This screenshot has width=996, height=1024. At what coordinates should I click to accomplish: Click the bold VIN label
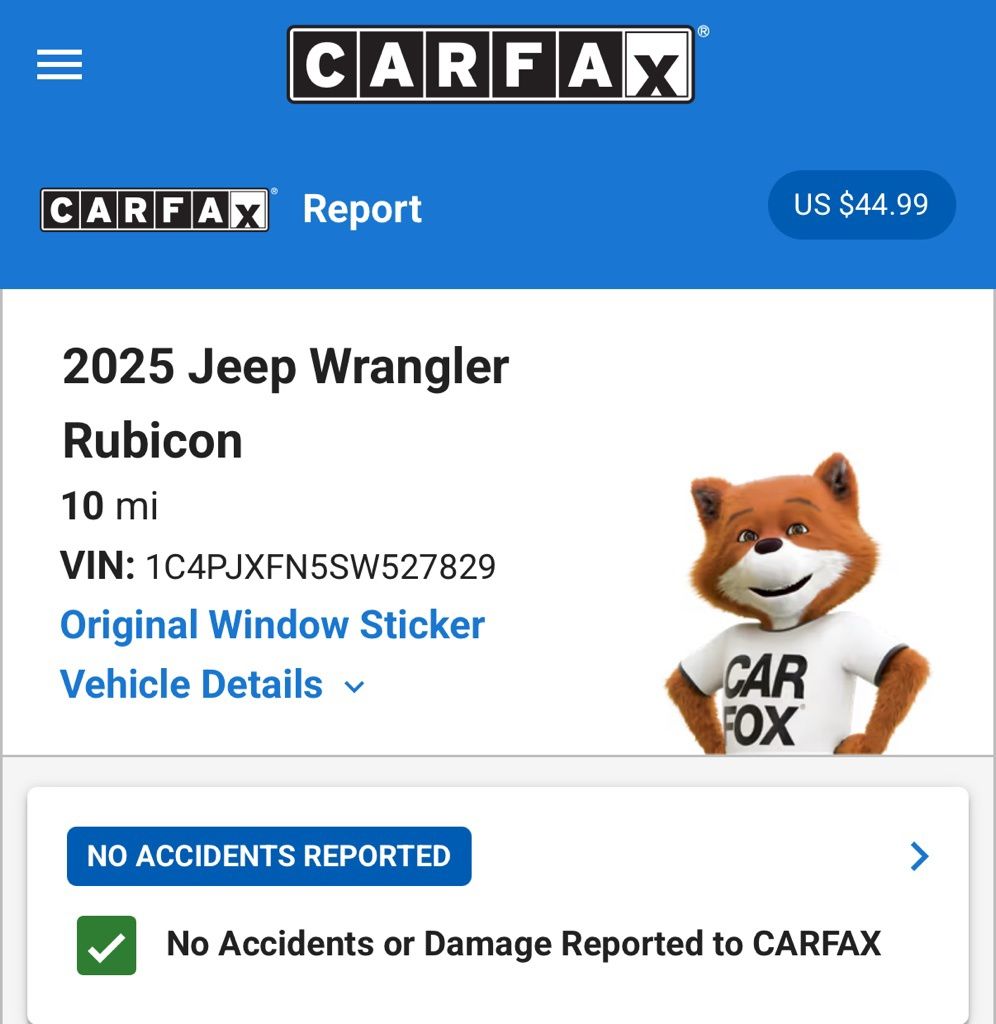pos(98,566)
